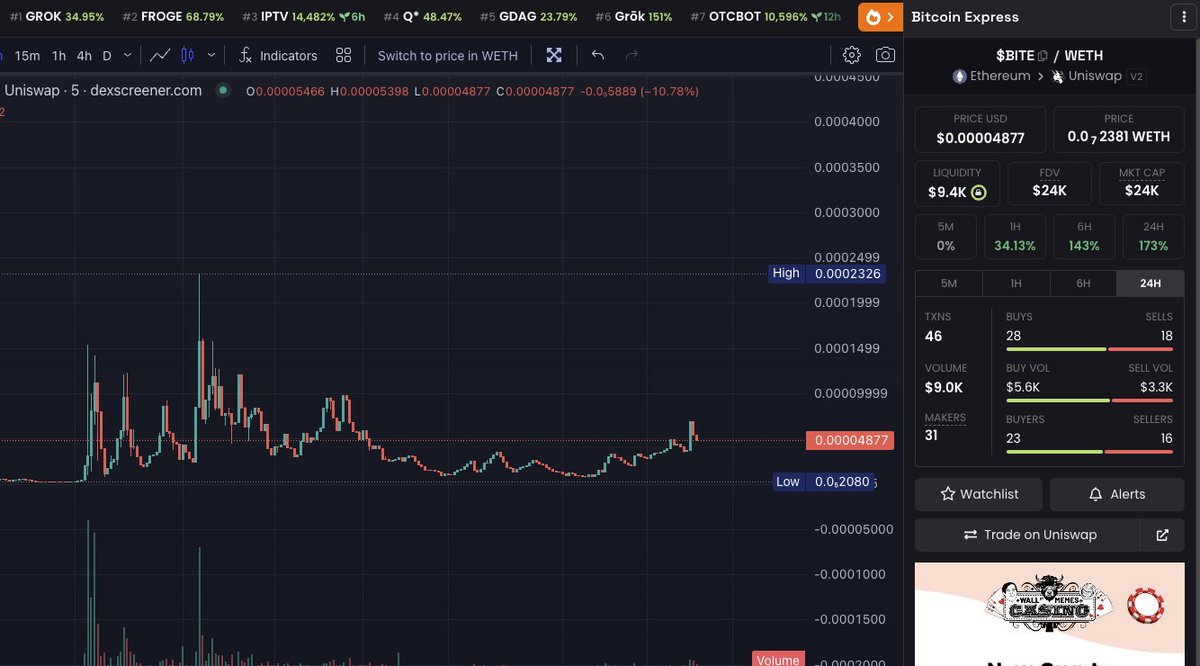Click Switch to price in WETH

click(447, 56)
